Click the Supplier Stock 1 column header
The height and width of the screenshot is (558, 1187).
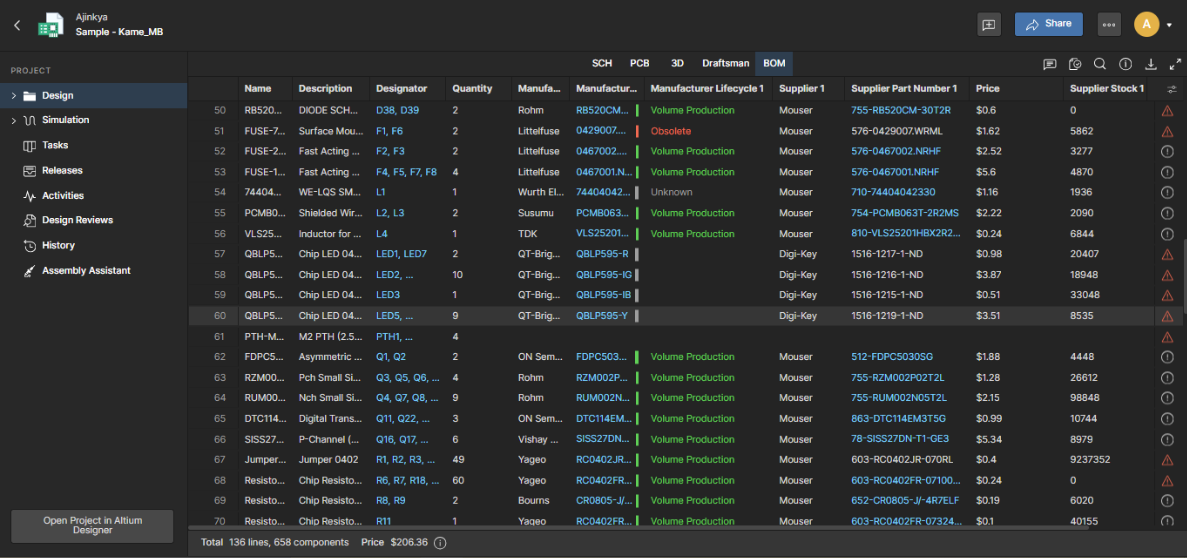1107,89
